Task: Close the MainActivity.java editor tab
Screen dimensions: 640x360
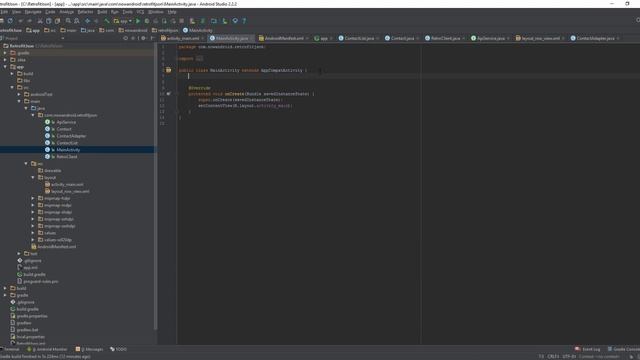Action: tap(251, 38)
